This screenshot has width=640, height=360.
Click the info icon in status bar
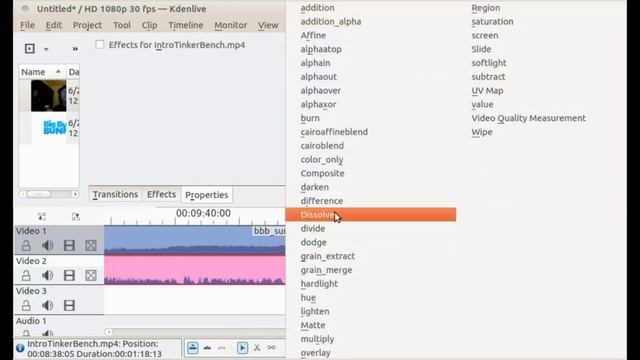[20, 348]
